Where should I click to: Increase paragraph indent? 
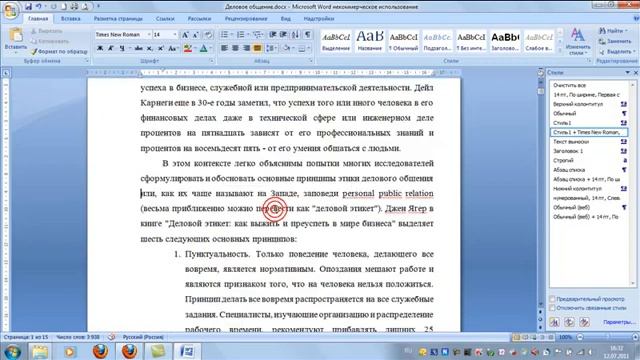[x=283, y=35]
